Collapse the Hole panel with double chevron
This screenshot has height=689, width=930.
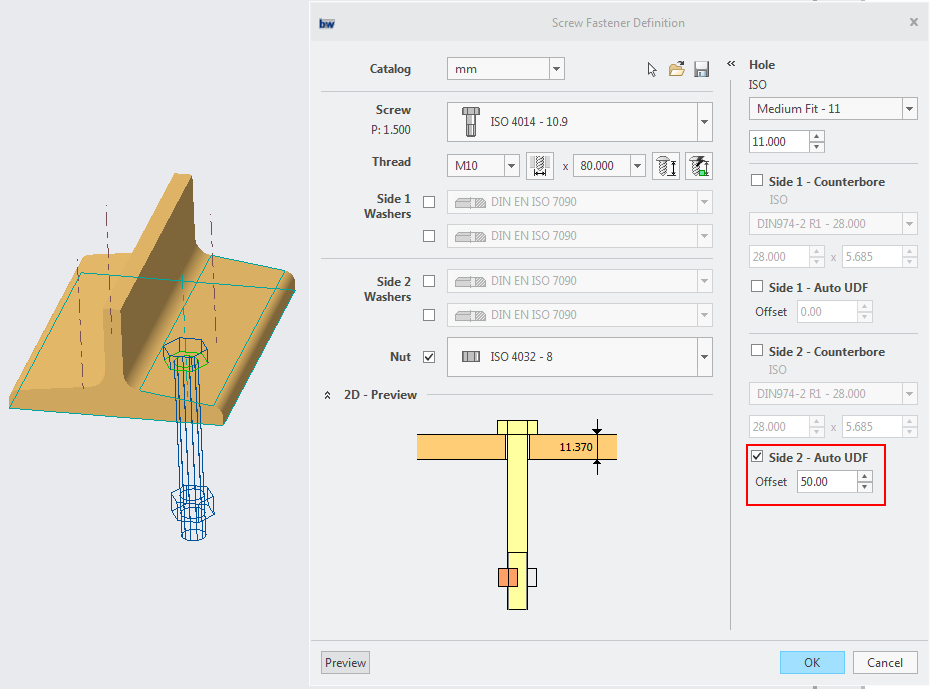coord(731,63)
